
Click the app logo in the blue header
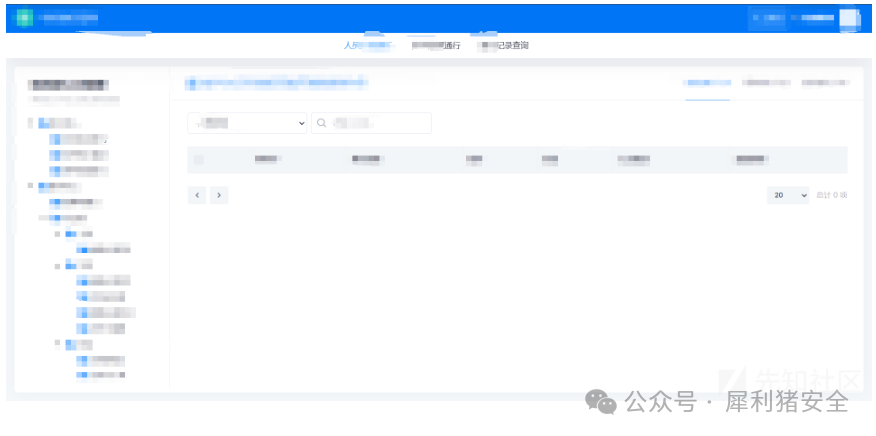coord(25,18)
